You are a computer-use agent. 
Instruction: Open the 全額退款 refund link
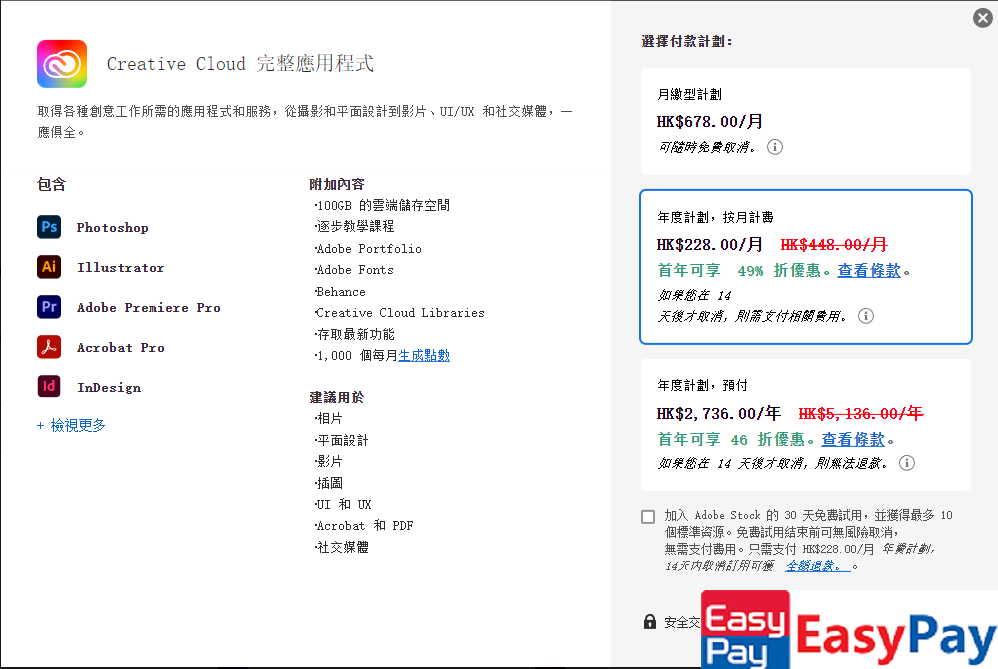pos(818,566)
